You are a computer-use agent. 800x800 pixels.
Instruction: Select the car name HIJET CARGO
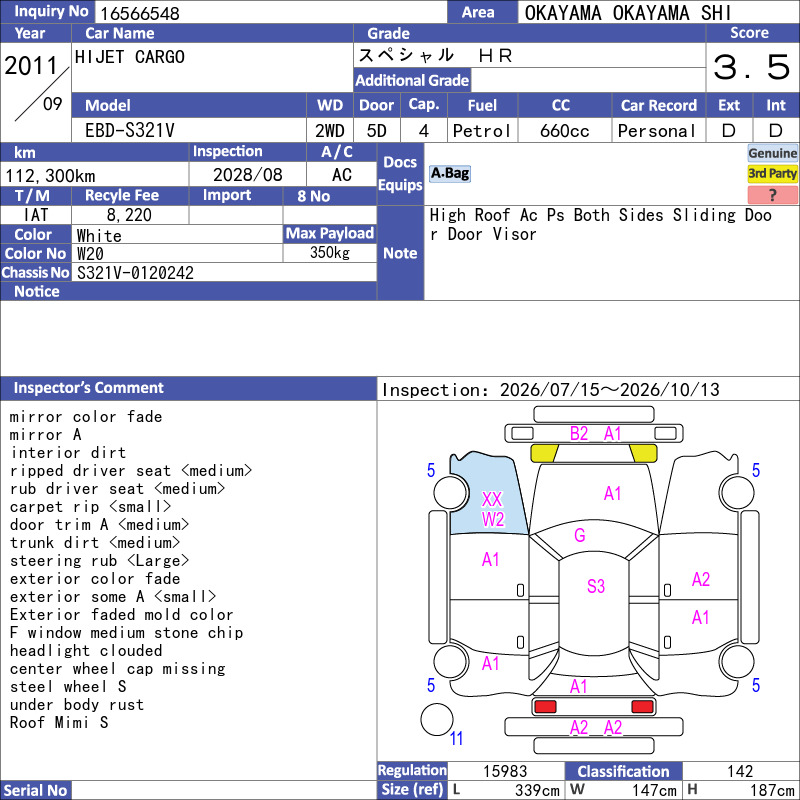pos(130,57)
